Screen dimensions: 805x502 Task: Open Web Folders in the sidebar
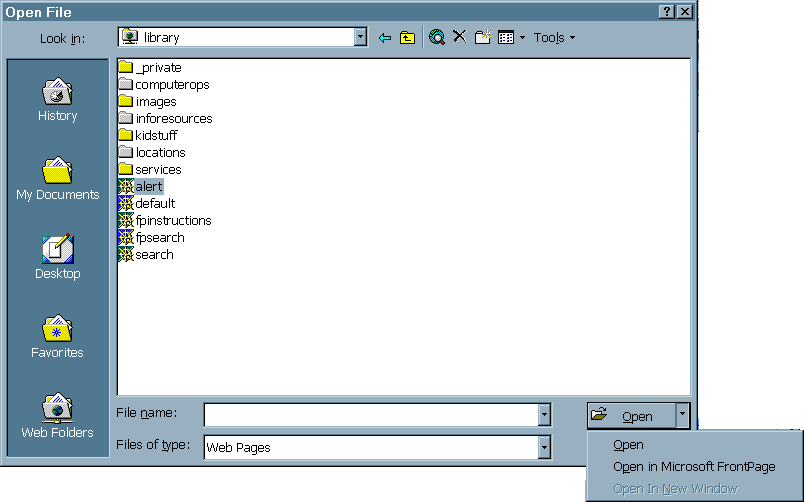point(58,417)
